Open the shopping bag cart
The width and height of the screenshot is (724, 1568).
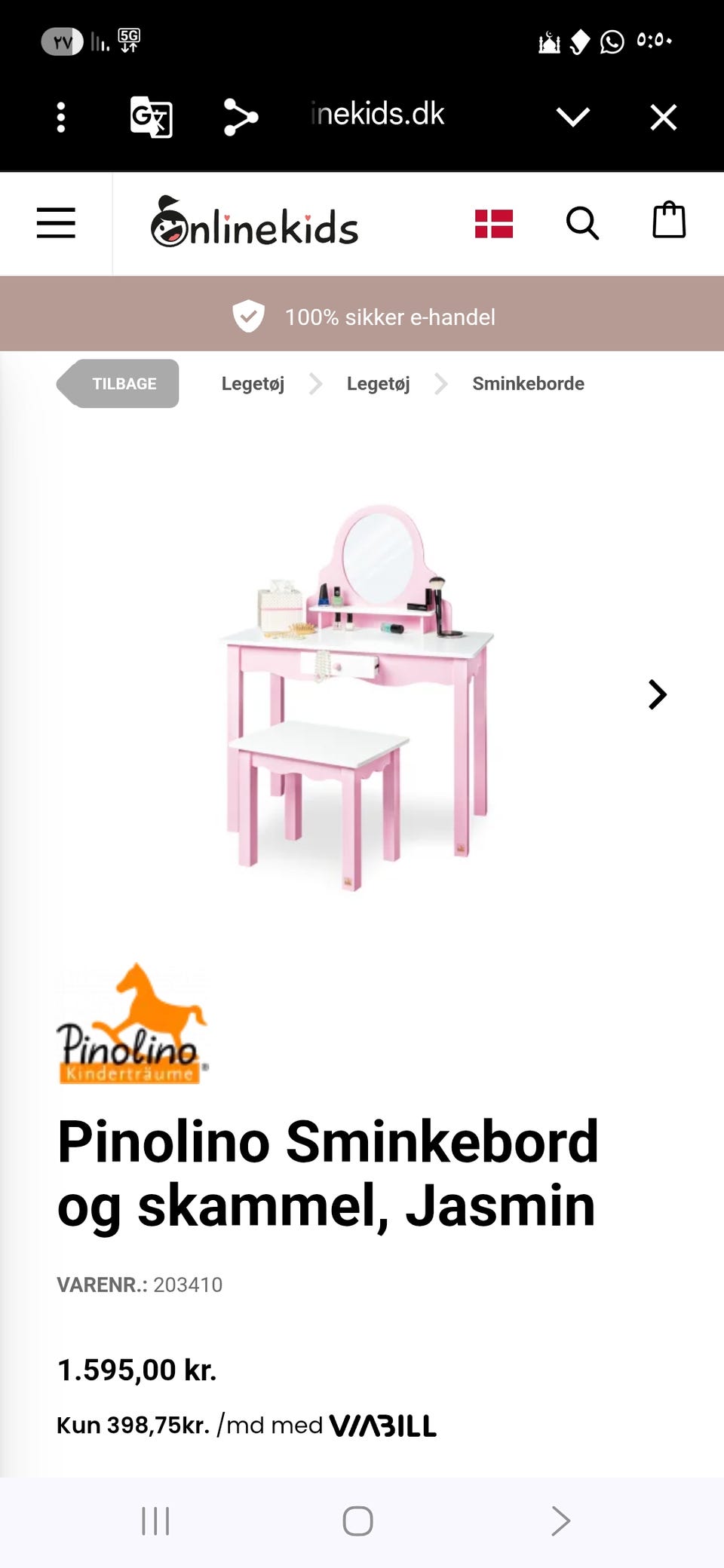coord(669,220)
